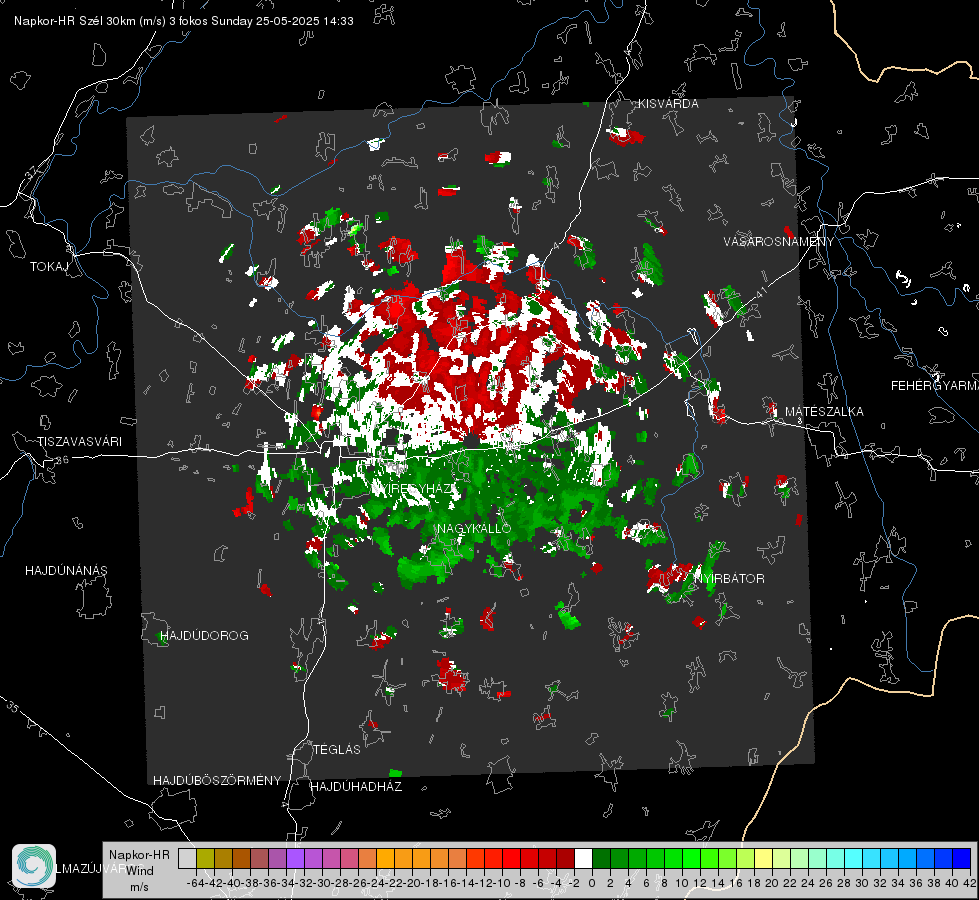Select the white swatch in wind legend

click(583, 858)
